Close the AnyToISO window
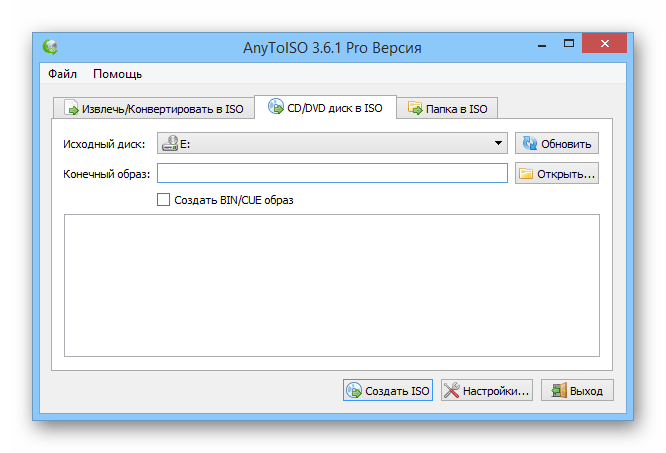The height and width of the screenshot is (453, 666). [x=604, y=43]
